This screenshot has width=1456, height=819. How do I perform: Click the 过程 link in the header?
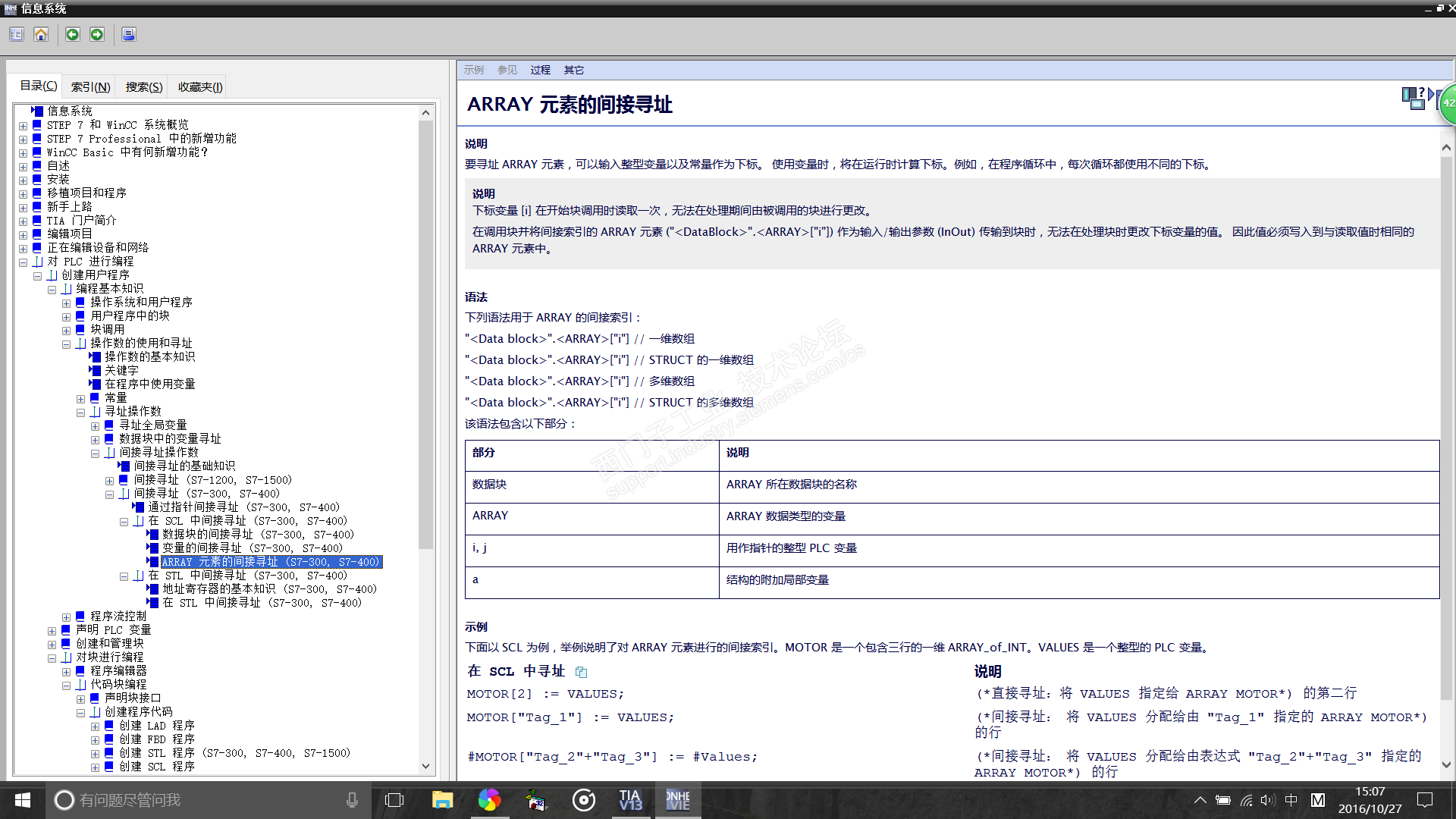pyautogui.click(x=541, y=70)
